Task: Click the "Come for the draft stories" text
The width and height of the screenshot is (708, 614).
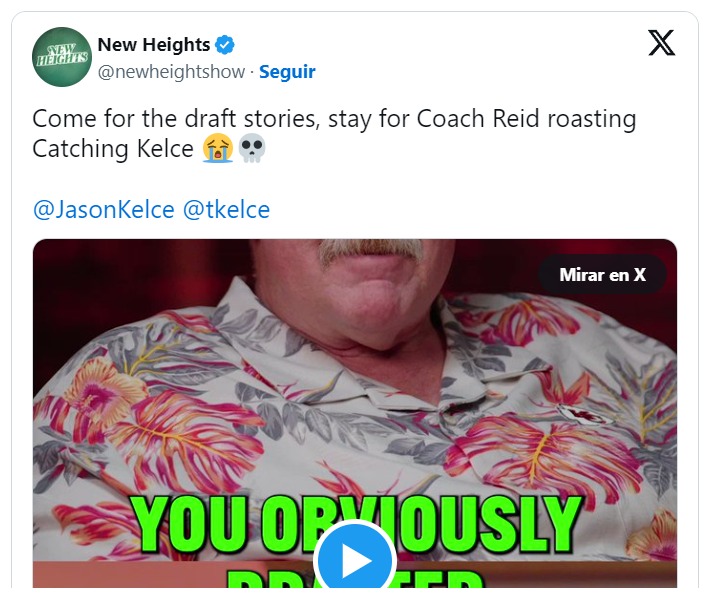Action: (x=176, y=119)
